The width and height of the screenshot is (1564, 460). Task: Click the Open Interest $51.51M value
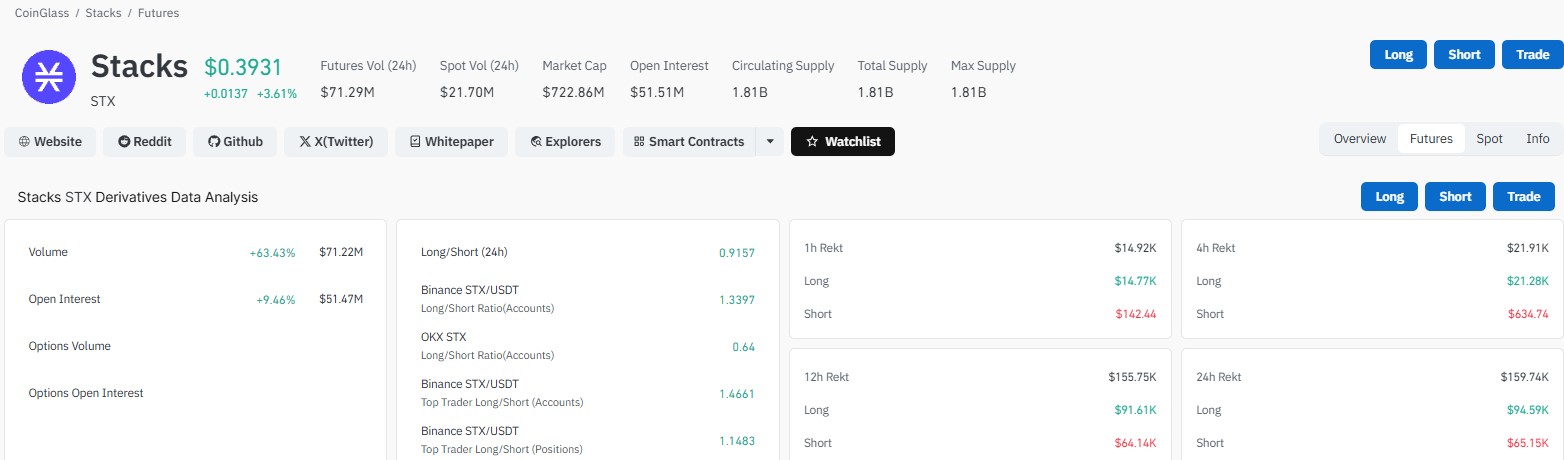pyautogui.click(x=657, y=92)
